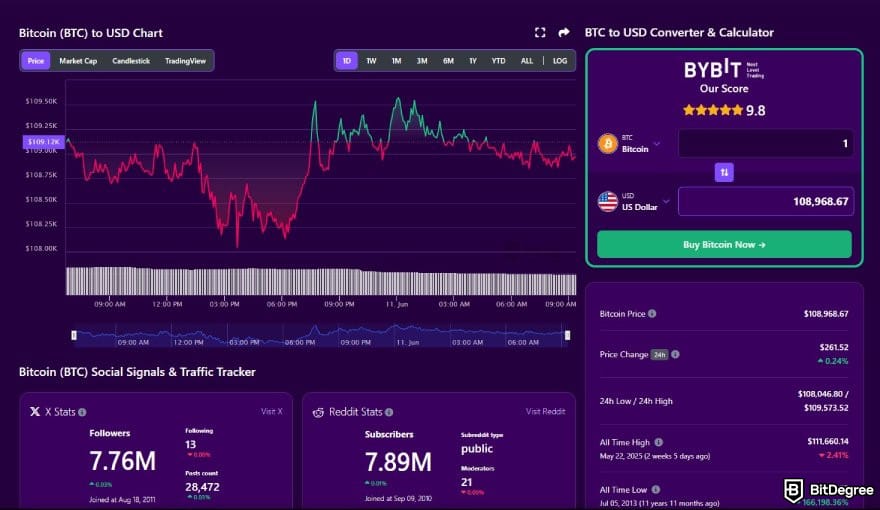Switch chart to Candlestick view
The image size is (880, 510).
pos(131,61)
